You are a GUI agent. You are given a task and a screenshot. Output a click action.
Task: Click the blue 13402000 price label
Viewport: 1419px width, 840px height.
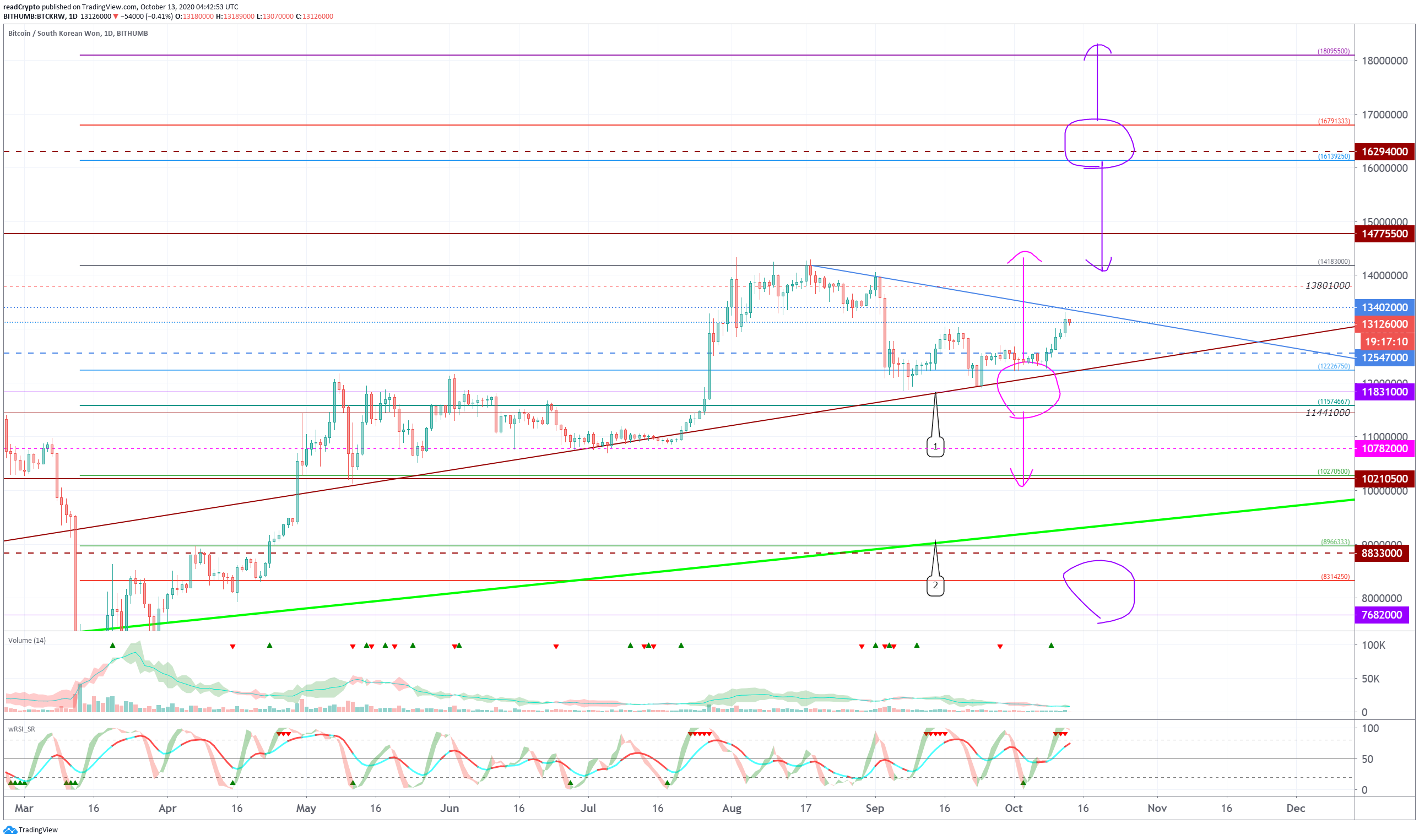(1384, 307)
